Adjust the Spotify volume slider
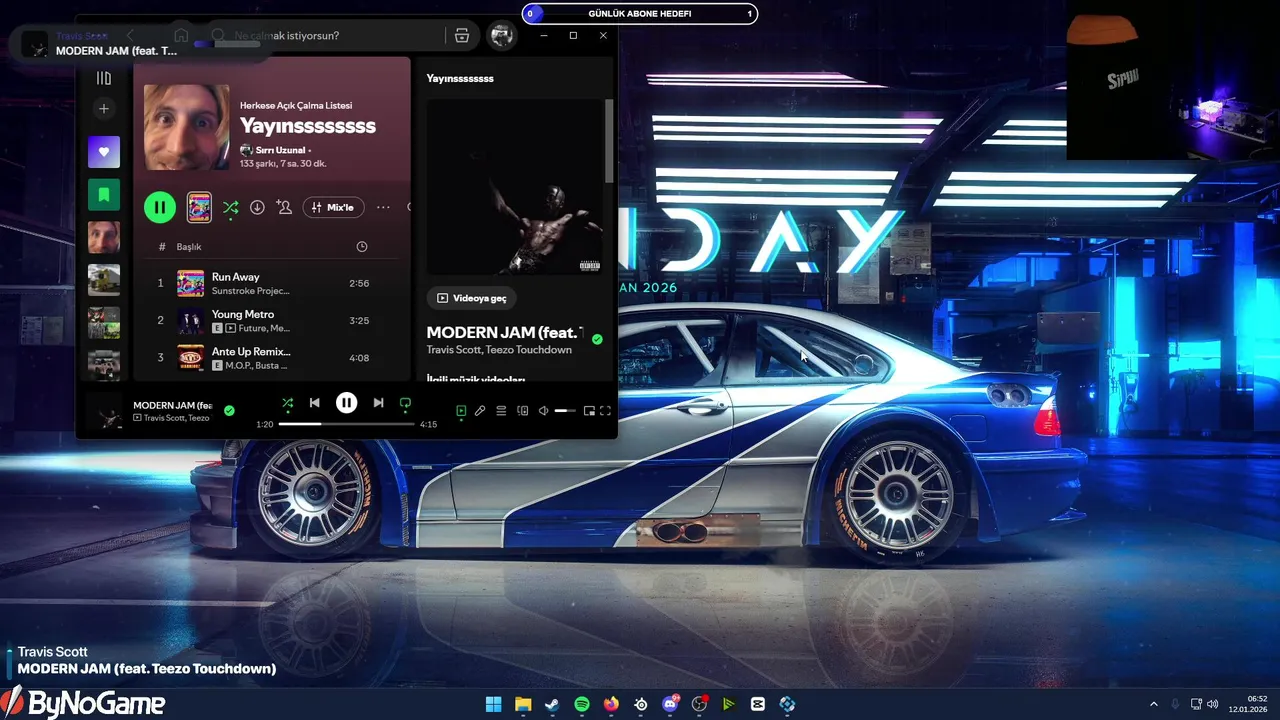Image resolution: width=1280 pixels, height=720 pixels. (565, 410)
